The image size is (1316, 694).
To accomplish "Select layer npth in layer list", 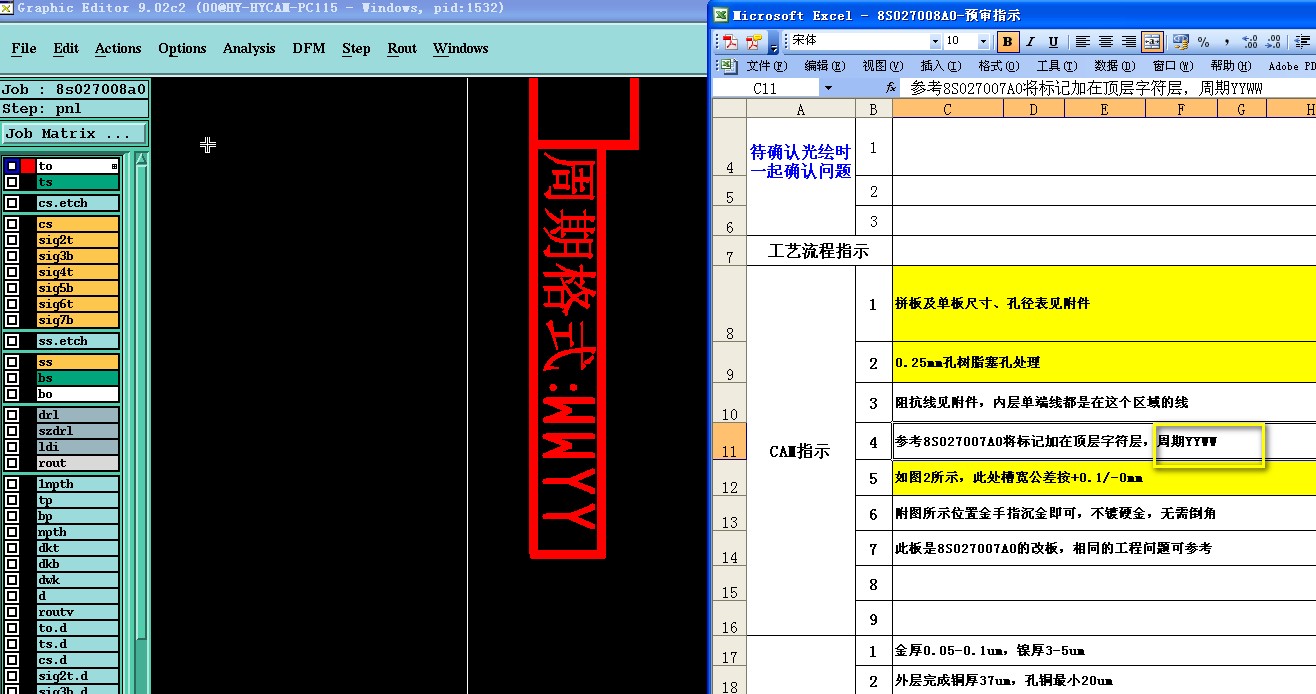I will [x=78, y=532].
